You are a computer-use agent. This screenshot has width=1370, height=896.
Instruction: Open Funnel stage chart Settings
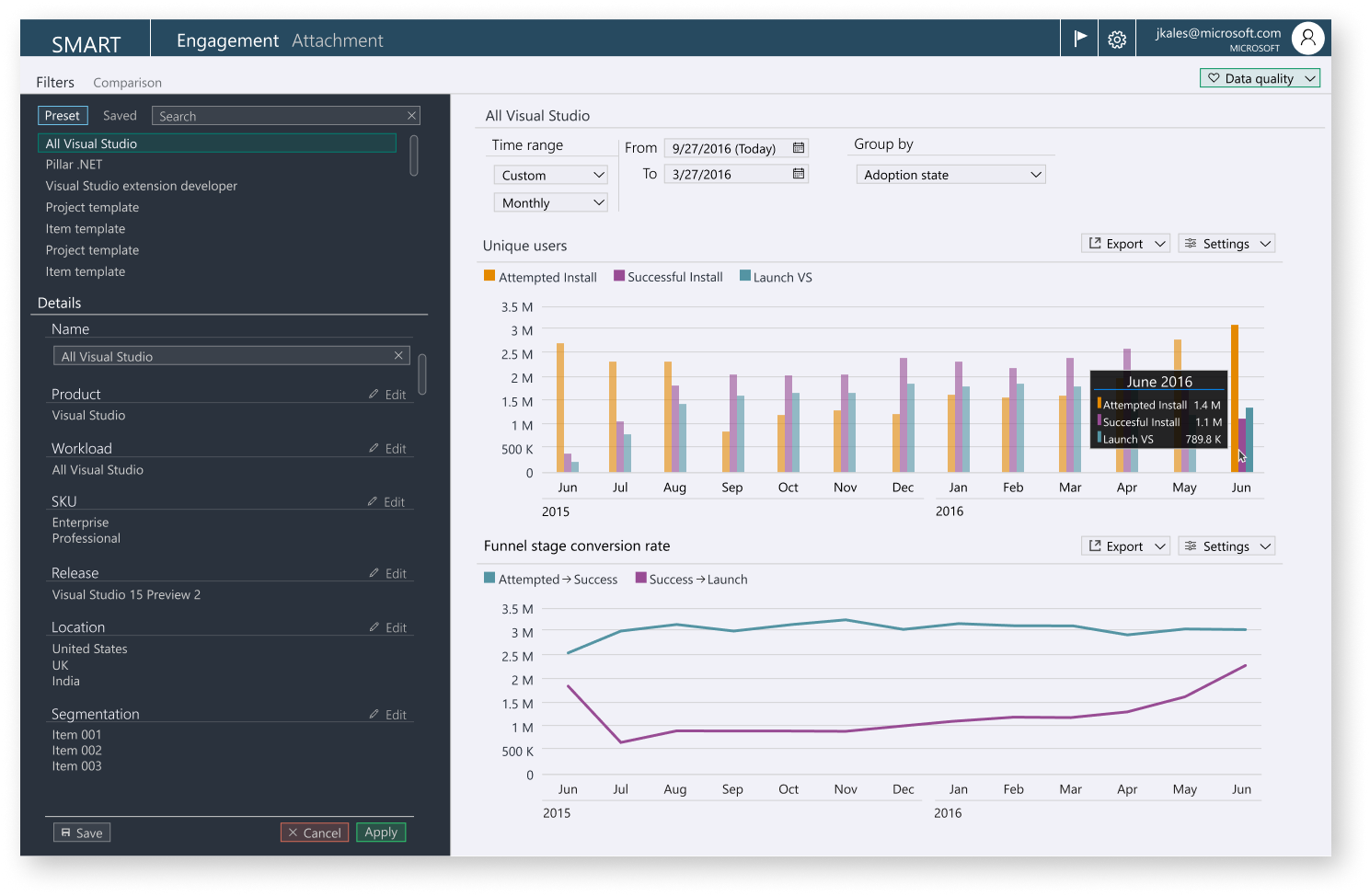point(1226,546)
